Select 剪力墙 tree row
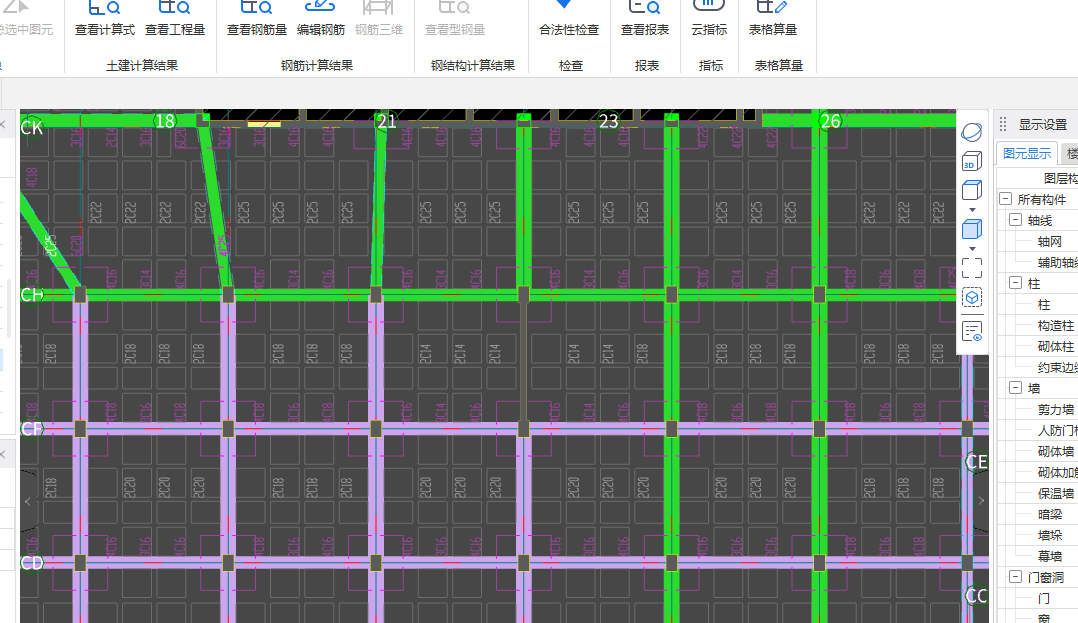1078x623 pixels. (1056, 410)
